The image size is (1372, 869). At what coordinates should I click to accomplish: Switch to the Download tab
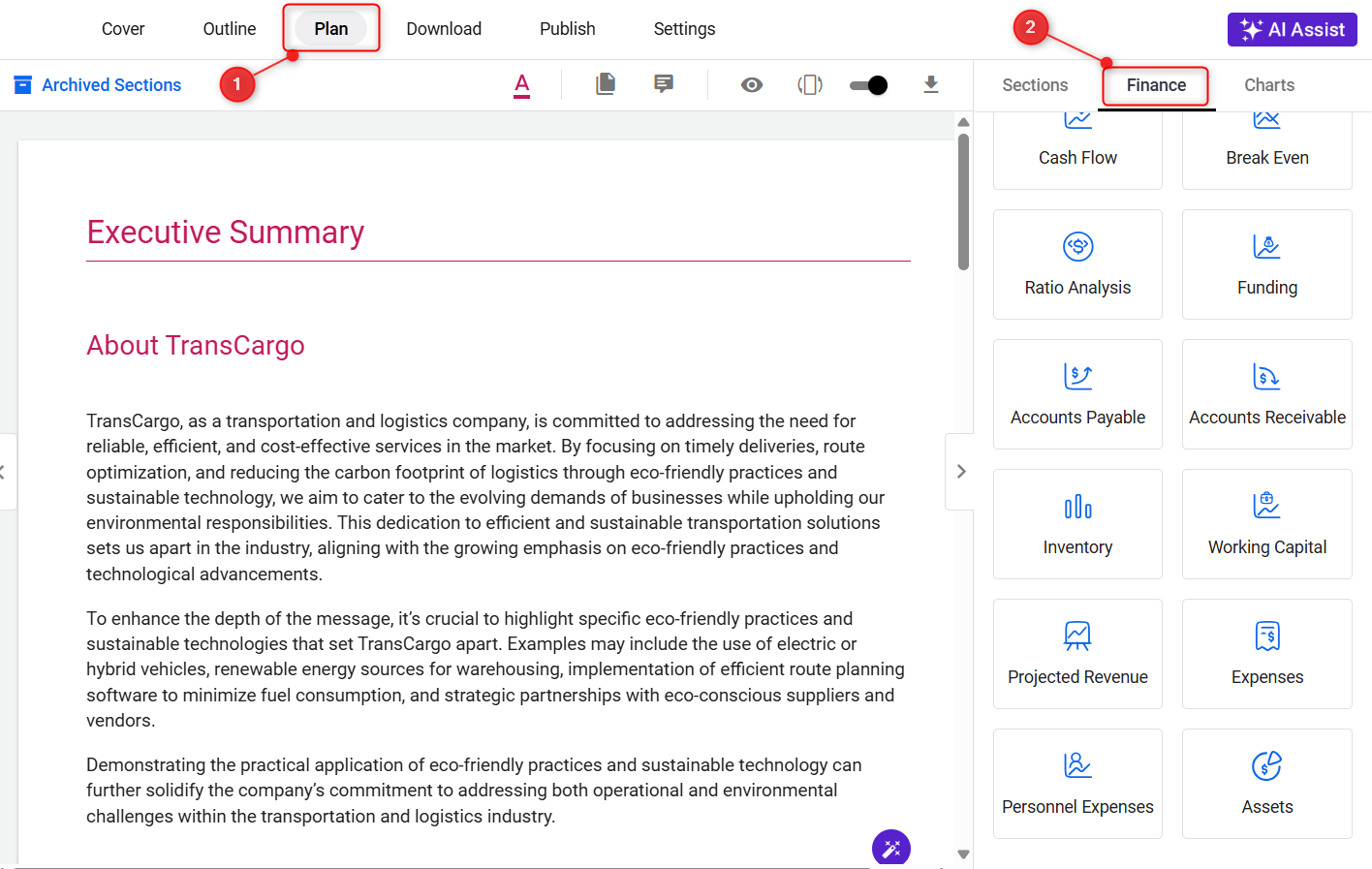444,29
